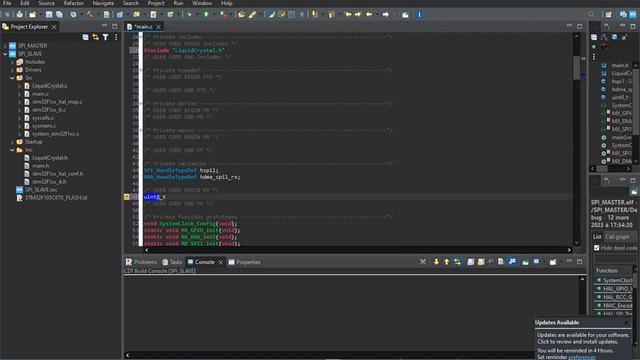Click the green Run button in toolbar
Image resolution: width=640 pixels, height=360 pixels.
tap(206, 14)
